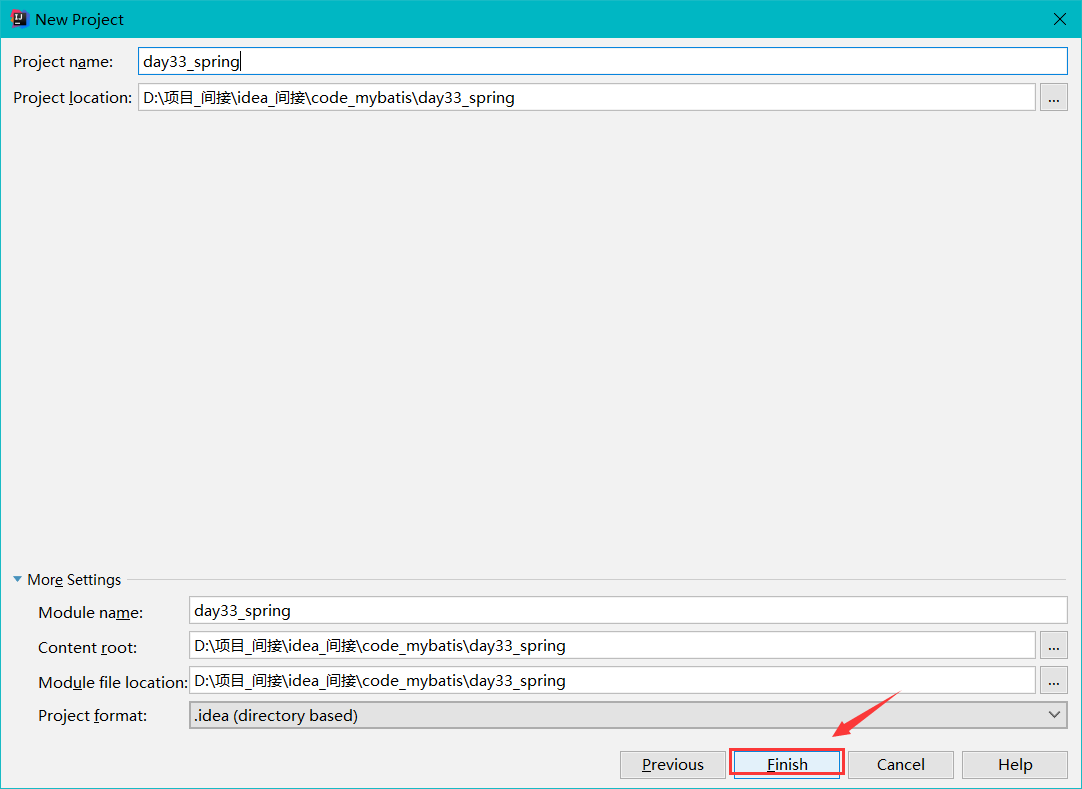The width and height of the screenshot is (1082, 789).
Task: Open Help for New Project
Action: pos(1014,765)
